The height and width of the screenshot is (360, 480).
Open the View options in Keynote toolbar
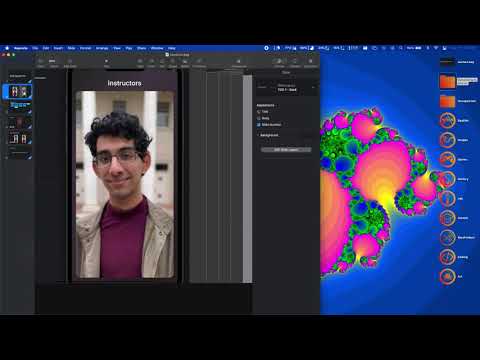click(x=40, y=63)
